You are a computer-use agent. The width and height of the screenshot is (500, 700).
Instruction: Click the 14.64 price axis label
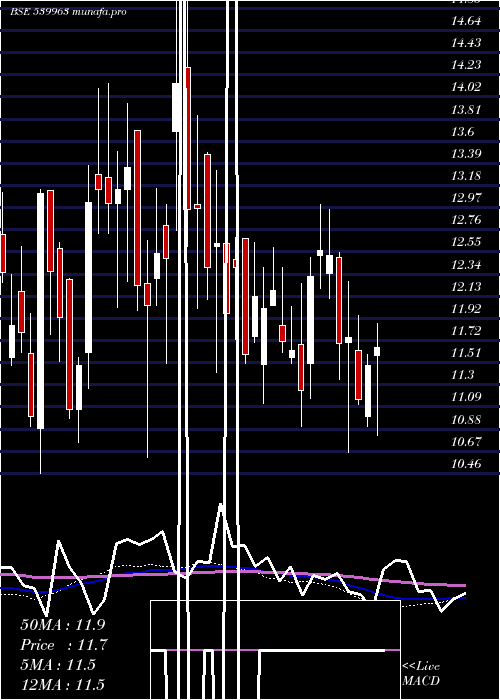pos(467,21)
